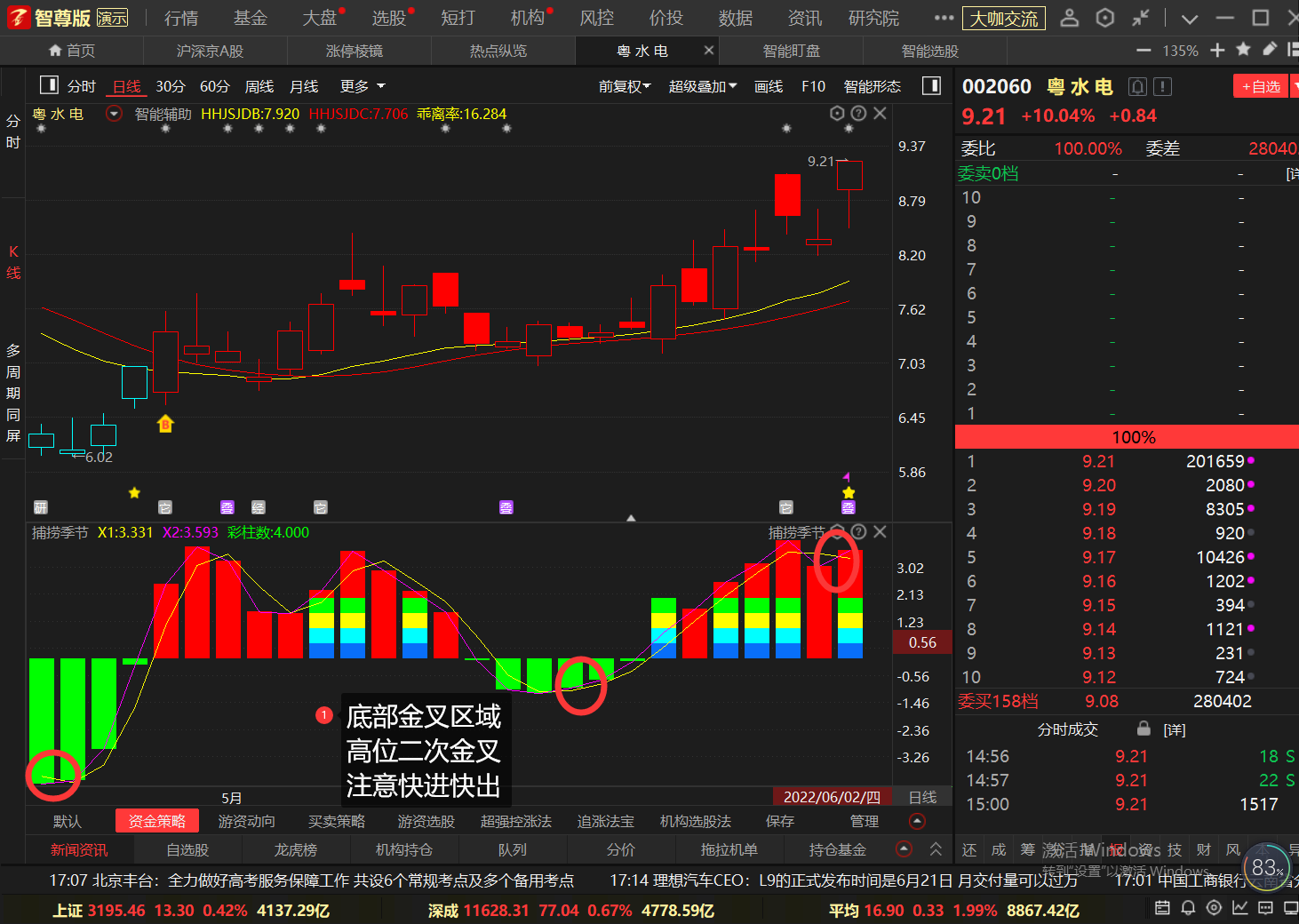Open help for 捕捞季节 indicator

point(858,531)
